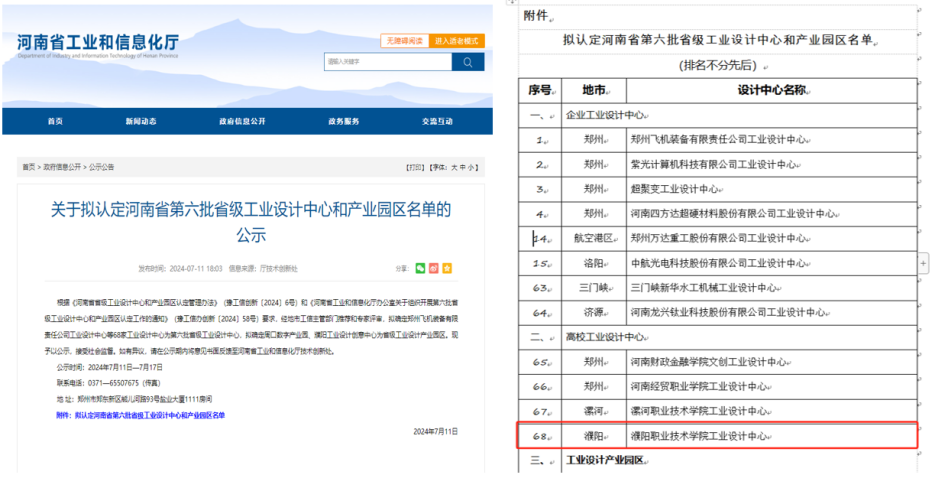Set font size to 小
The width and height of the screenshot is (932, 501).
click(471, 168)
